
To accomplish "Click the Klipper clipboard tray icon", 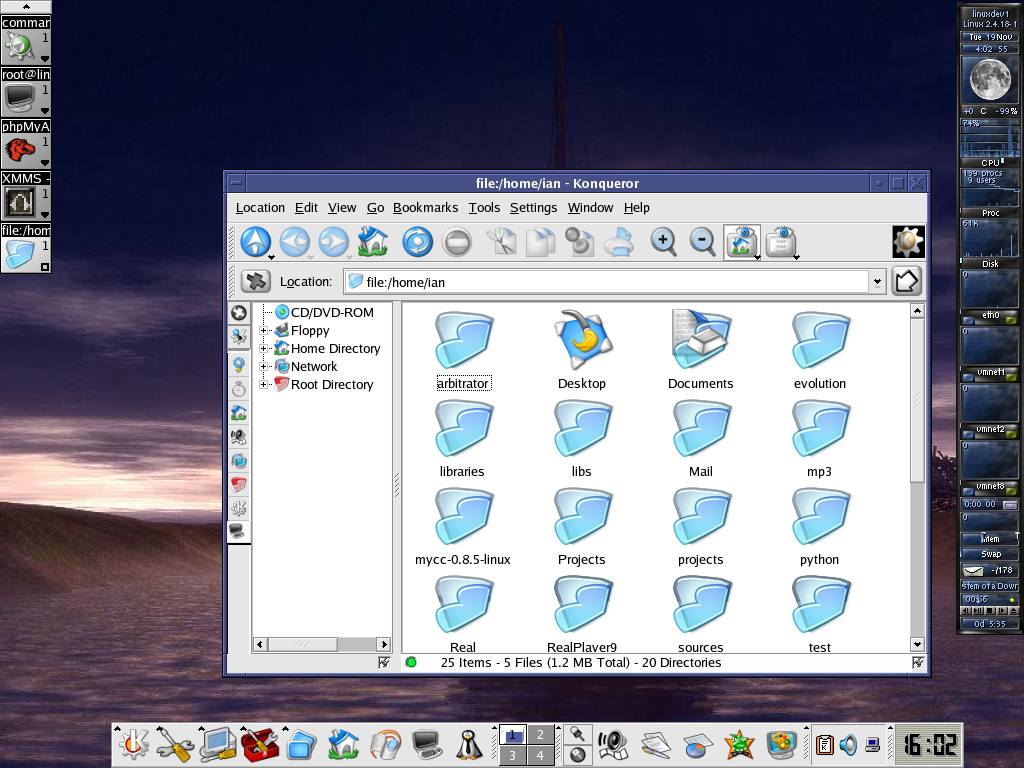I will pos(824,744).
